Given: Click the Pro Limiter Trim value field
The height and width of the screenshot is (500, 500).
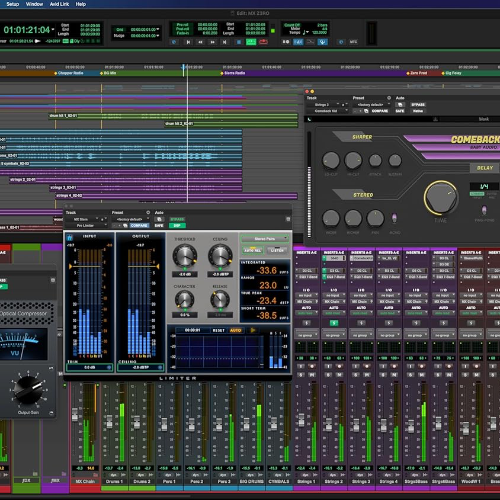Looking at the screenshot, I should pyautogui.click(x=89, y=367).
